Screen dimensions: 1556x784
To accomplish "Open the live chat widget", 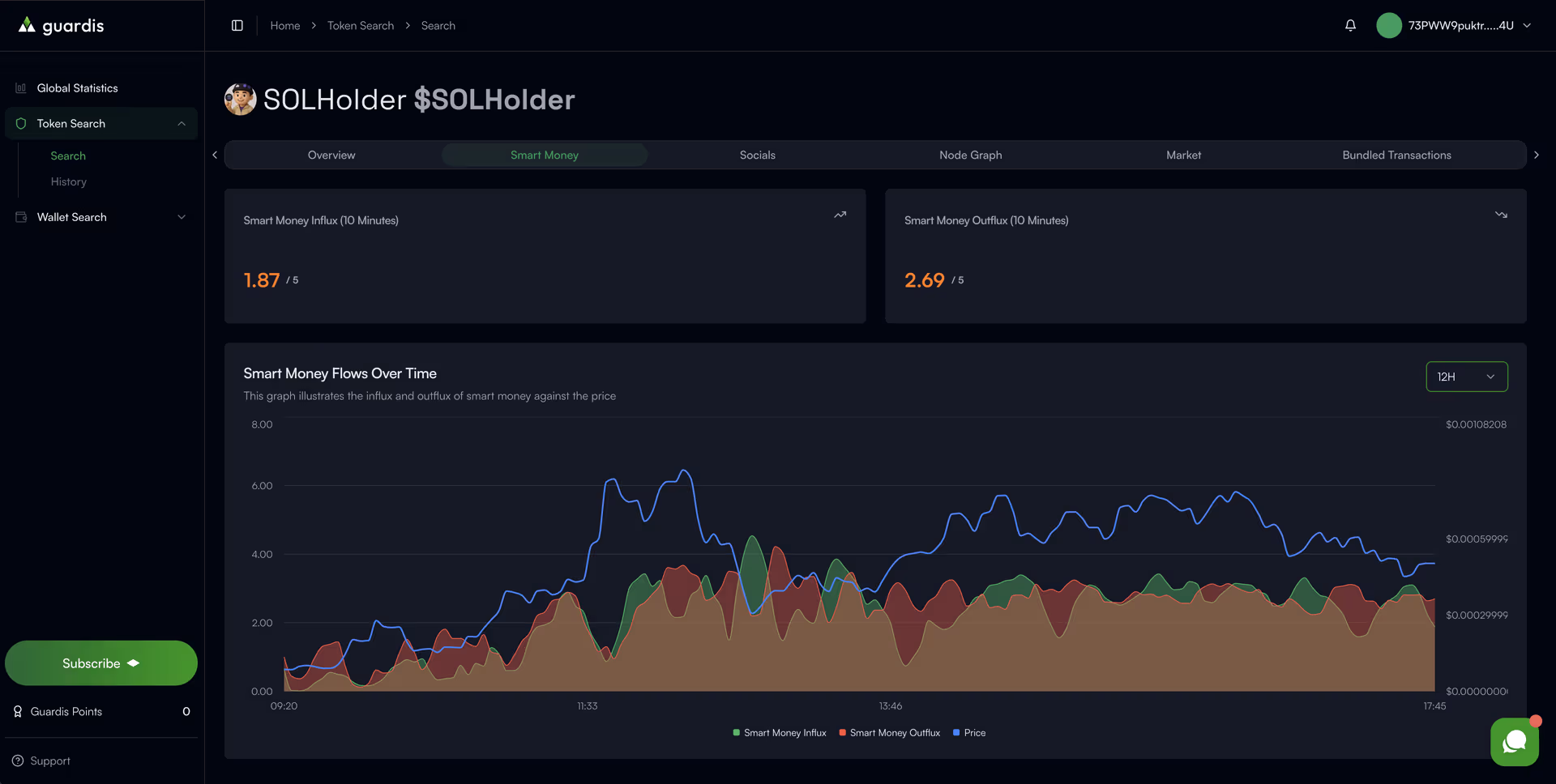I will (1514, 742).
